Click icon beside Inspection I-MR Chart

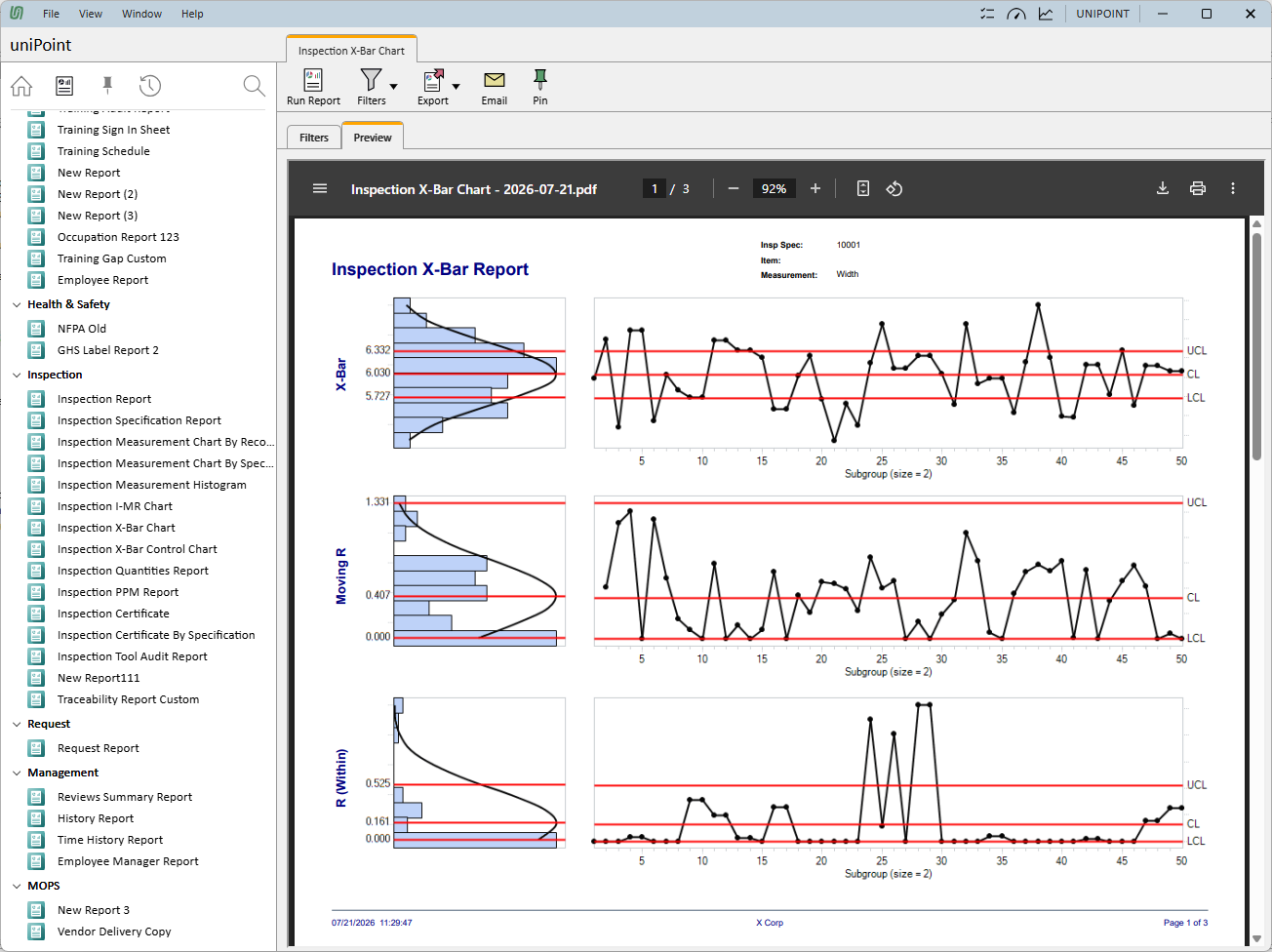[36, 506]
